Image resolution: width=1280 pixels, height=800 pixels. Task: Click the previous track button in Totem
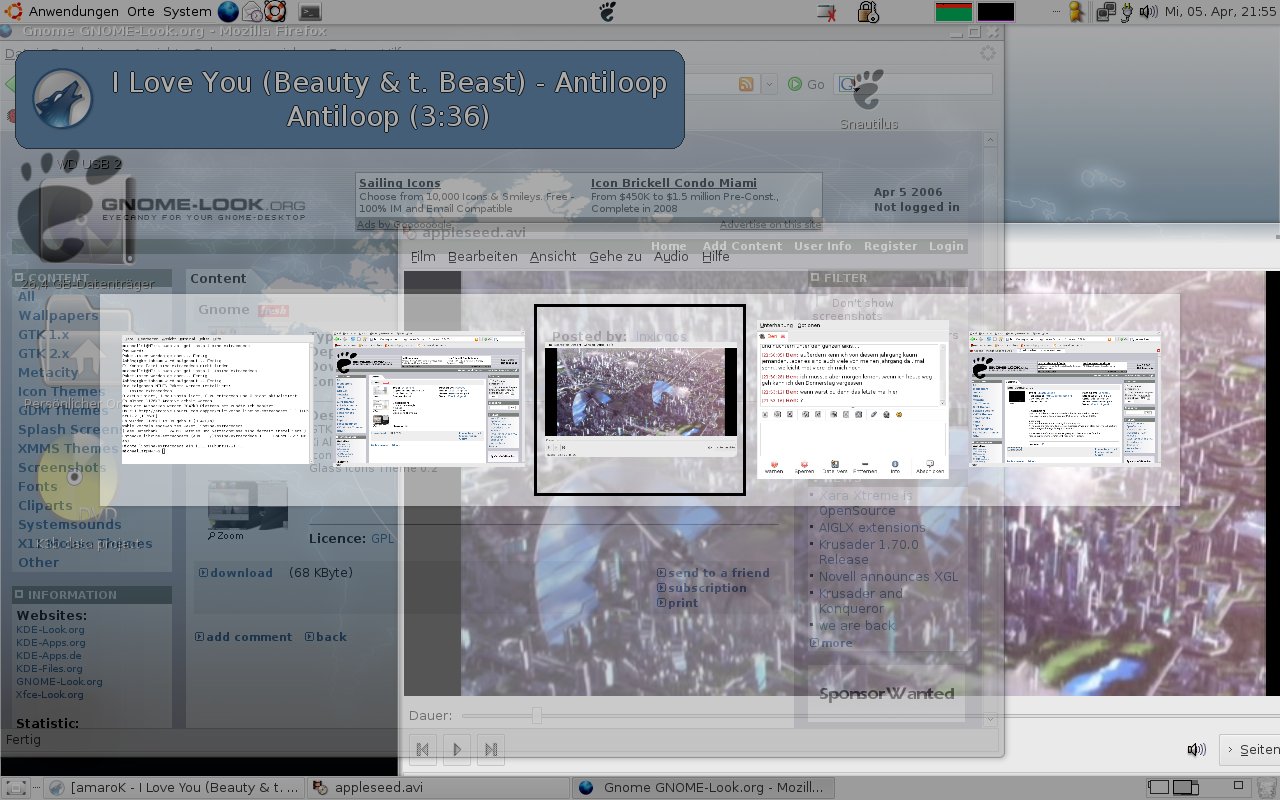[423, 749]
